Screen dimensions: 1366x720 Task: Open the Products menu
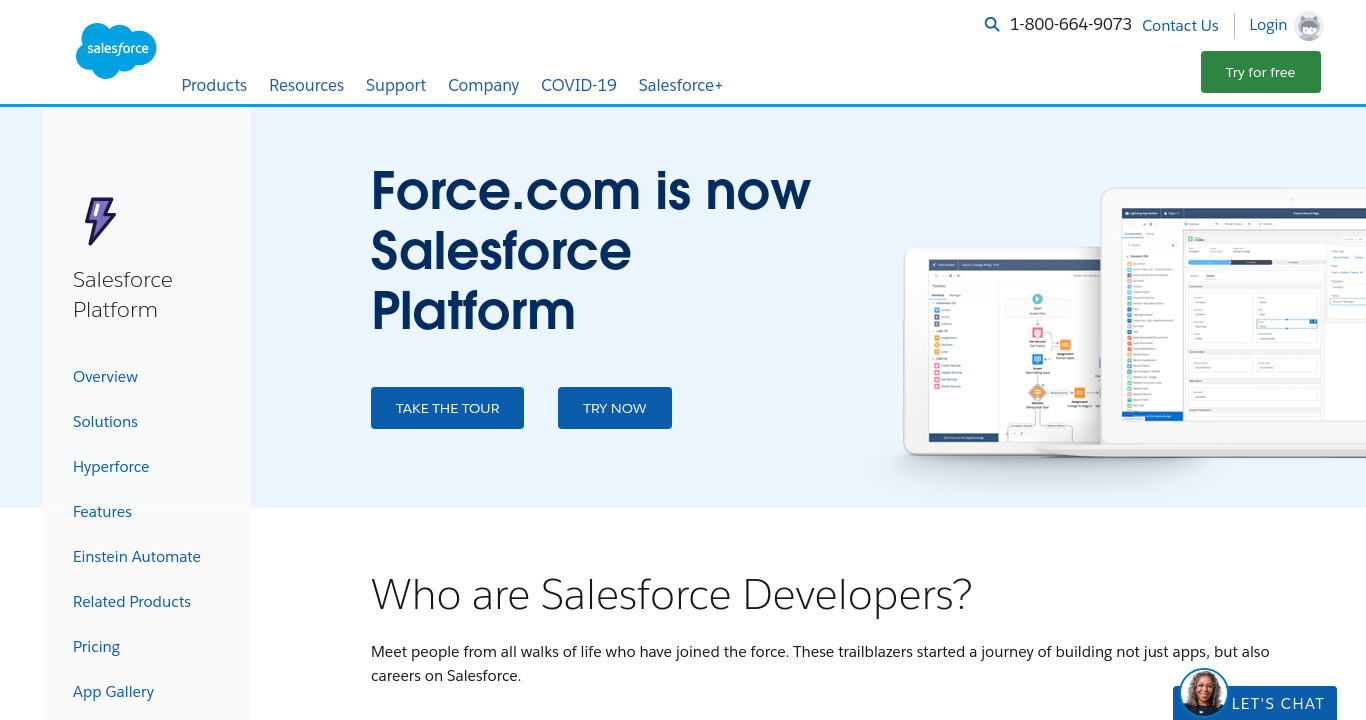[x=214, y=85]
